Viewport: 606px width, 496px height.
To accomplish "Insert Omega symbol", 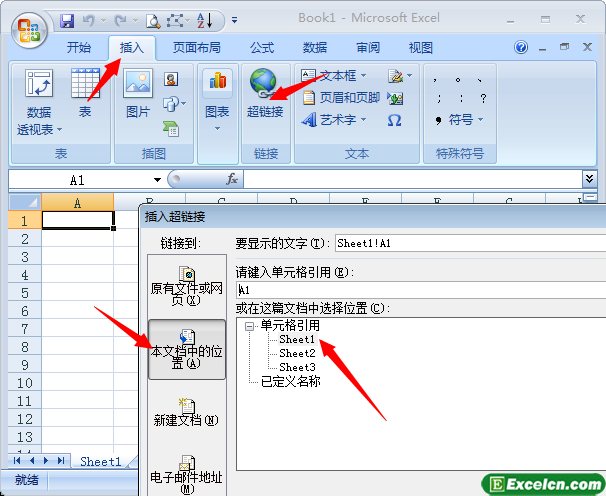I will [x=394, y=121].
